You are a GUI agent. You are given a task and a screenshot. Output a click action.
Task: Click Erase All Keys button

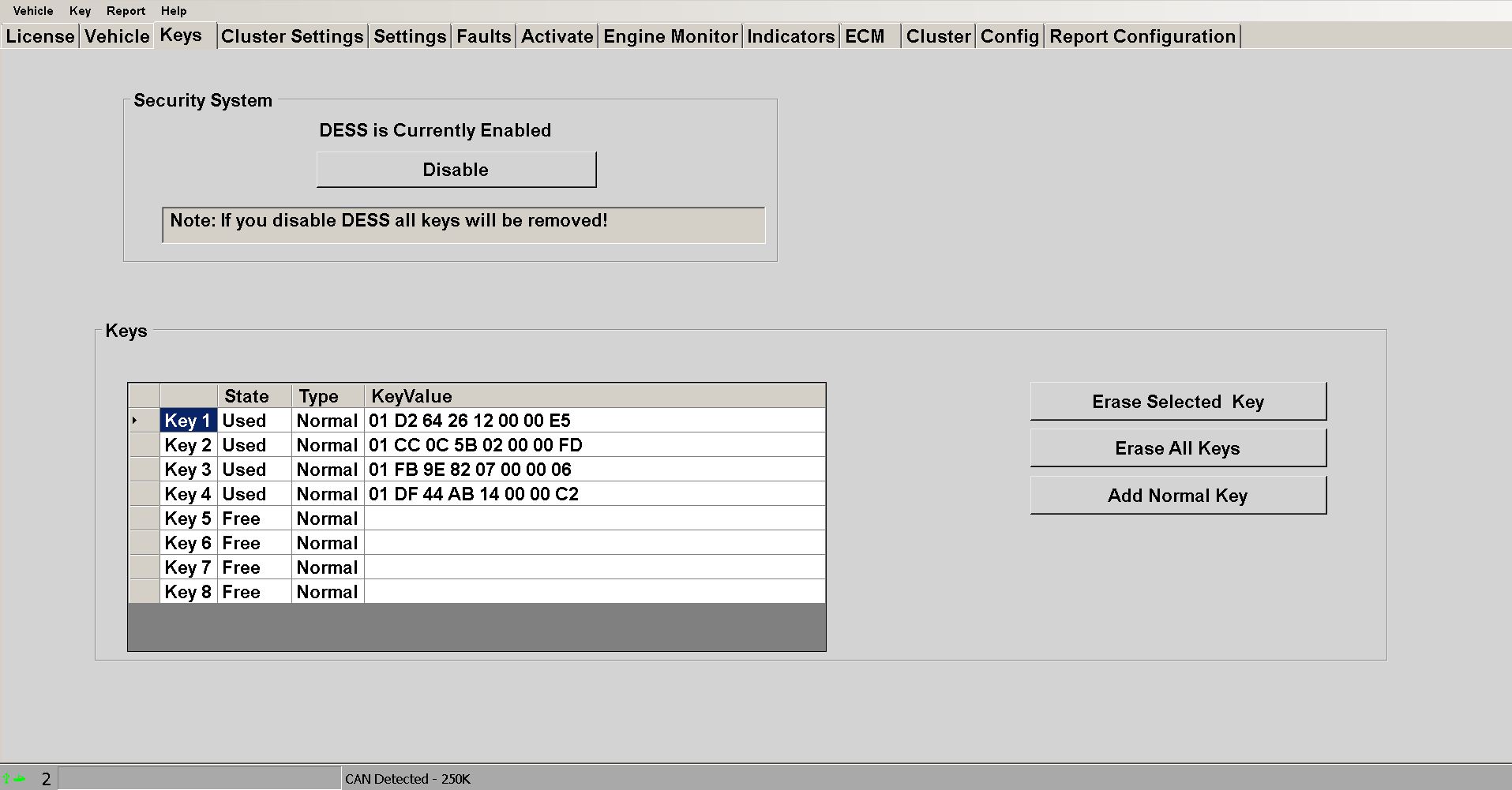(1178, 448)
